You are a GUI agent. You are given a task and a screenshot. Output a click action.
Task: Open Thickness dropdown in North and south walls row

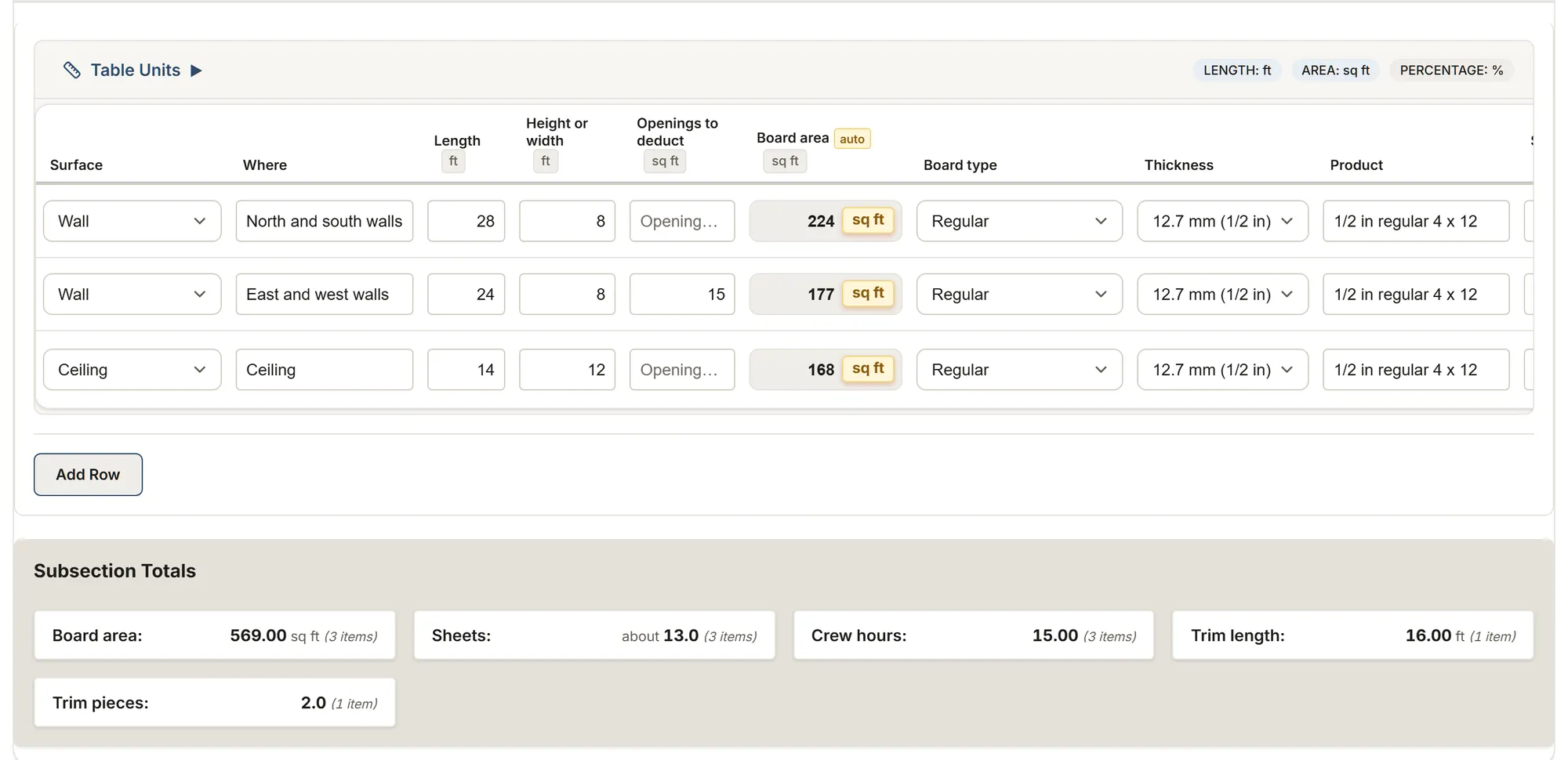tap(1222, 221)
